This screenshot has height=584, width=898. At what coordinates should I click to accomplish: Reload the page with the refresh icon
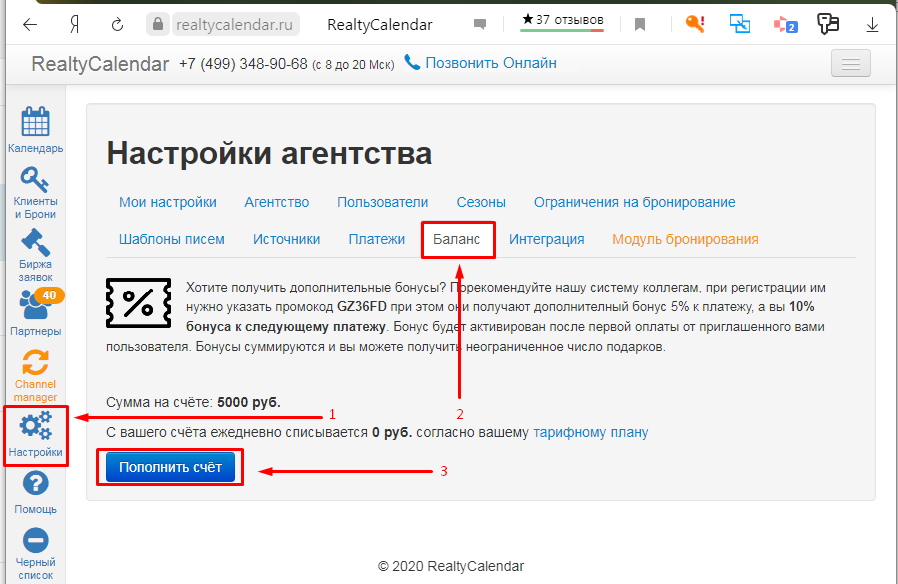(117, 25)
